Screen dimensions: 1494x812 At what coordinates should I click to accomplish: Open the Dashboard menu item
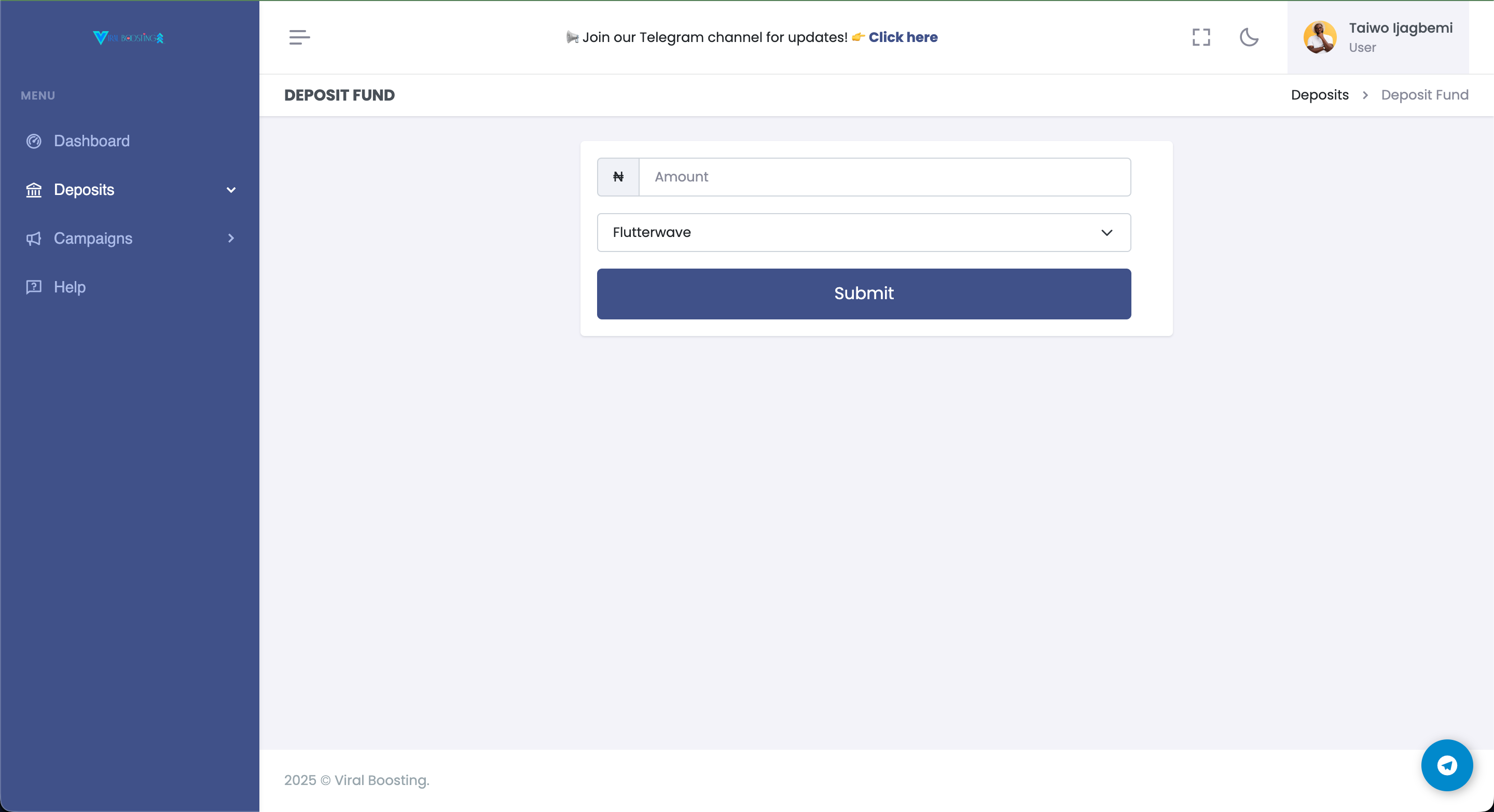[92, 141]
